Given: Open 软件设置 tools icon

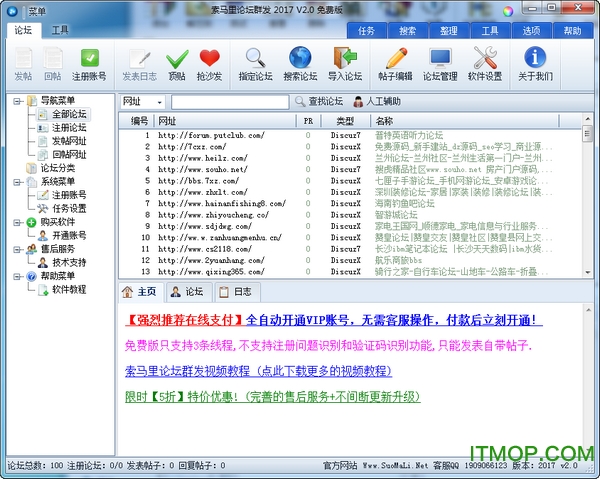Looking at the screenshot, I should [x=486, y=64].
